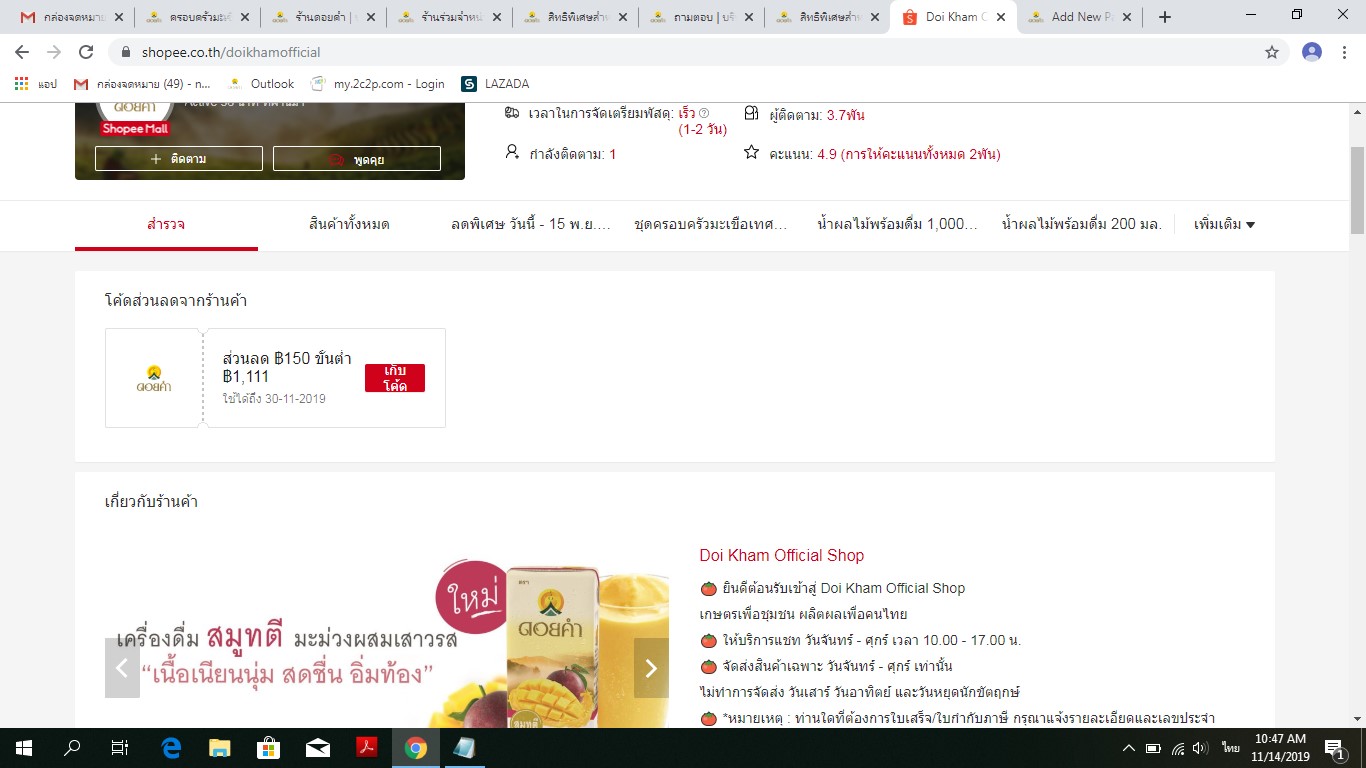Click Doi Kham logo on voucher
This screenshot has height=768, width=1366.
pyautogui.click(x=153, y=378)
